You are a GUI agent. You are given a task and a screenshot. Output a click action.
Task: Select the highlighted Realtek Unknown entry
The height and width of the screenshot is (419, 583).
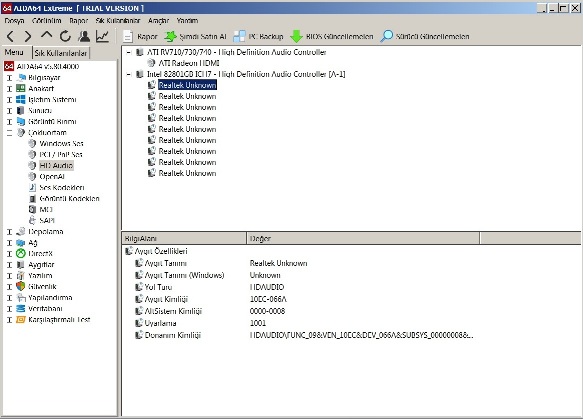[187, 85]
